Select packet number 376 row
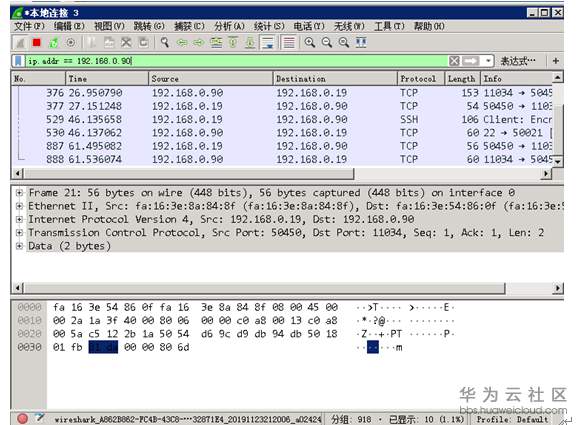The height and width of the screenshot is (425, 581). [282, 93]
